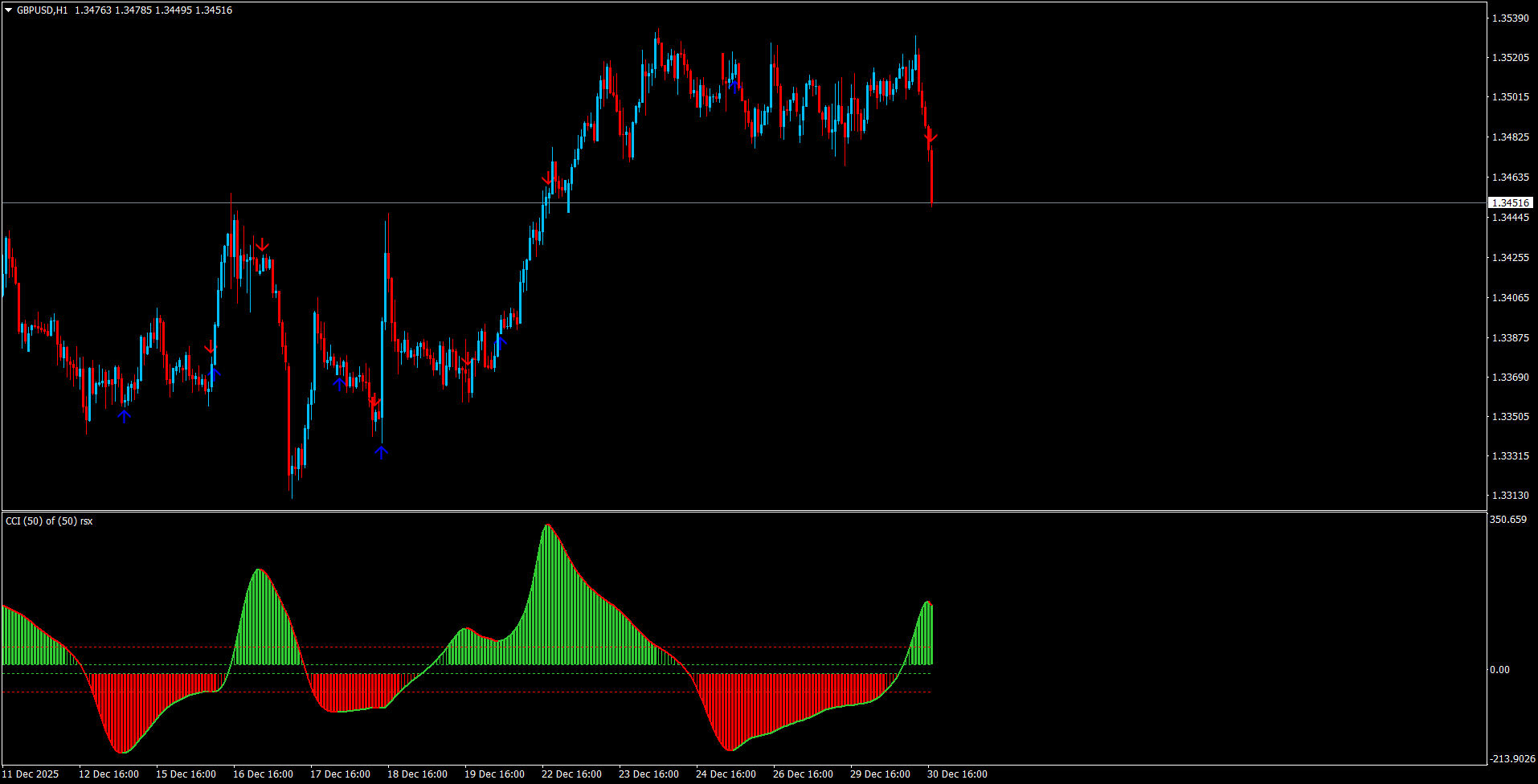
Task: Click the 1.34445 price scale label
Action: 1511,218
